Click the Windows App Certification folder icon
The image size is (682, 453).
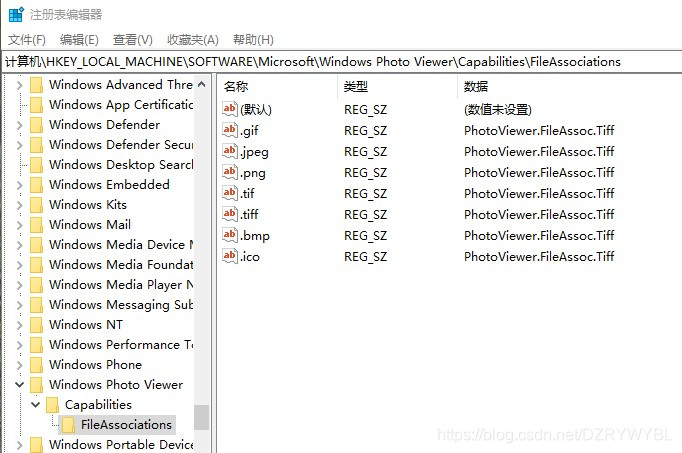(x=37, y=105)
